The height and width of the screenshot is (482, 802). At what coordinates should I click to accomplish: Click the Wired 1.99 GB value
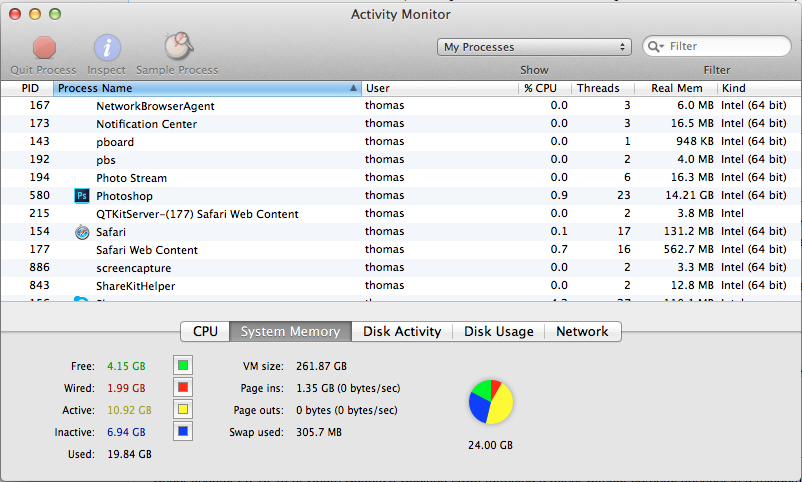pos(126,388)
